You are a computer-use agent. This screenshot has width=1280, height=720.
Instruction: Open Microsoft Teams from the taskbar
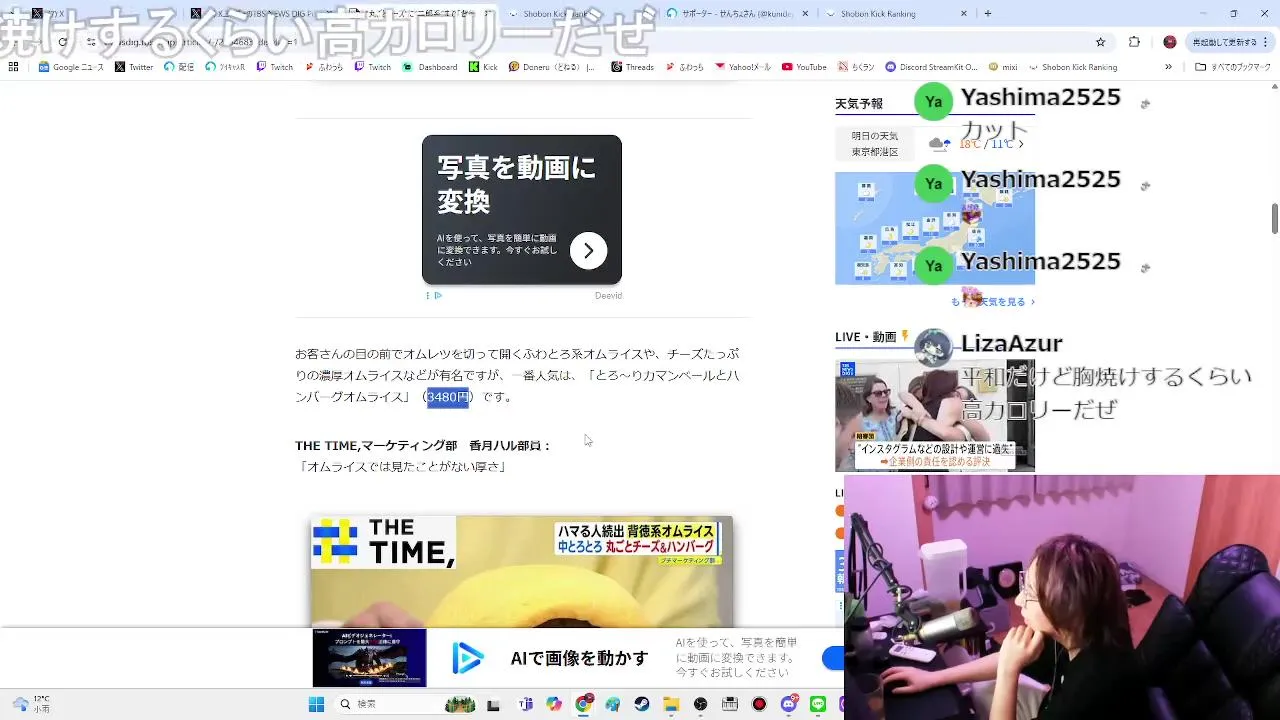(x=525, y=704)
